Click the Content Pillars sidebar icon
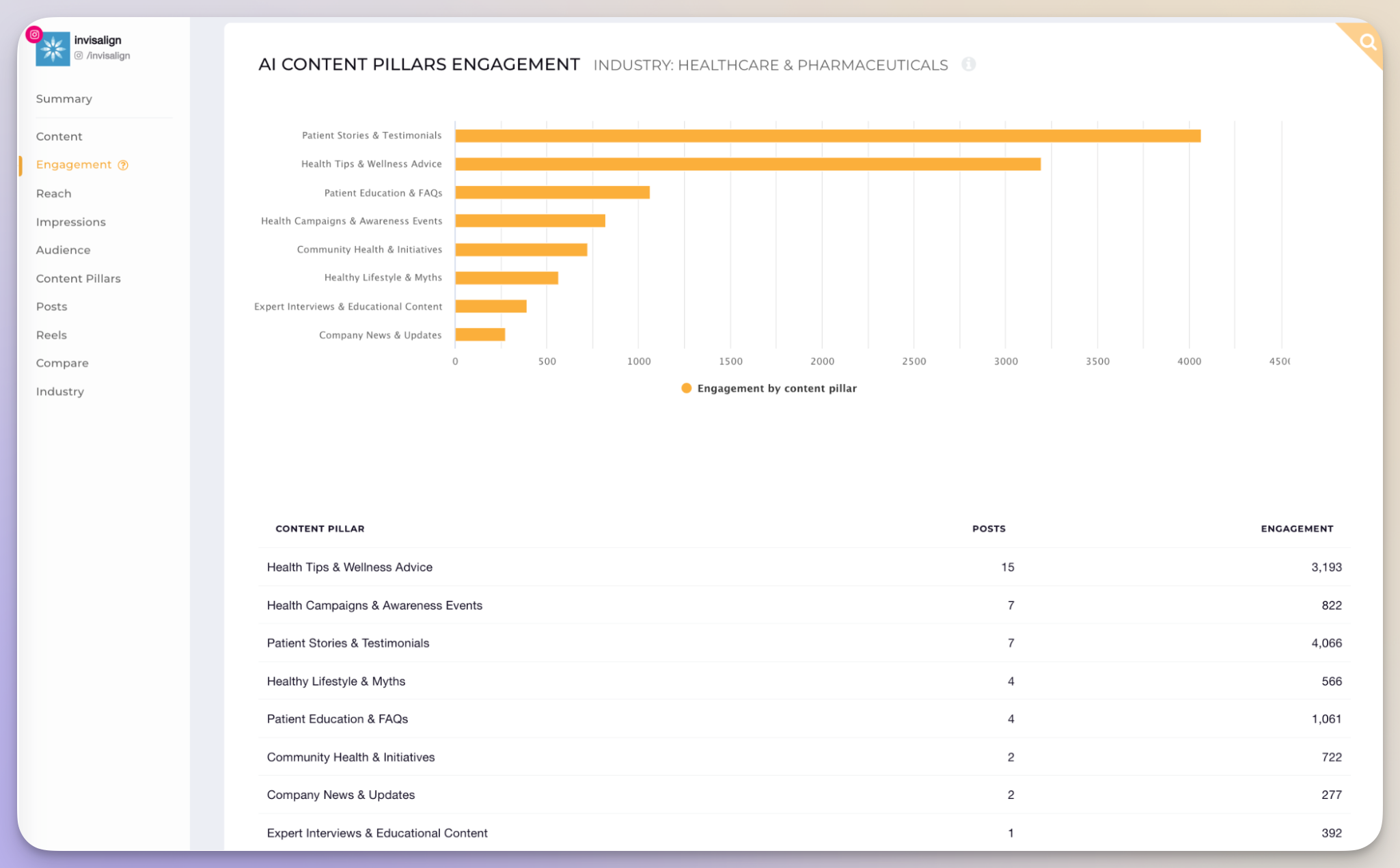Image resolution: width=1400 pixels, height=868 pixels. point(79,278)
